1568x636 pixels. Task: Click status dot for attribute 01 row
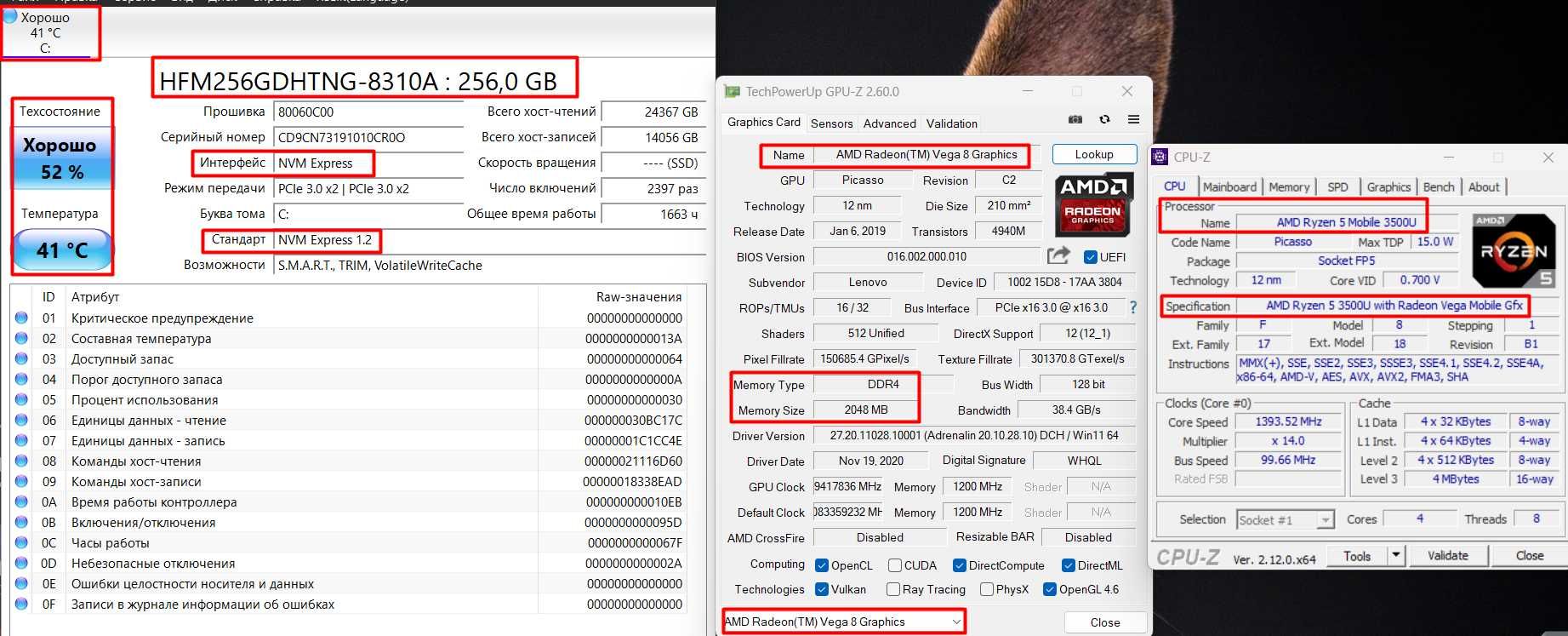tap(21, 318)
